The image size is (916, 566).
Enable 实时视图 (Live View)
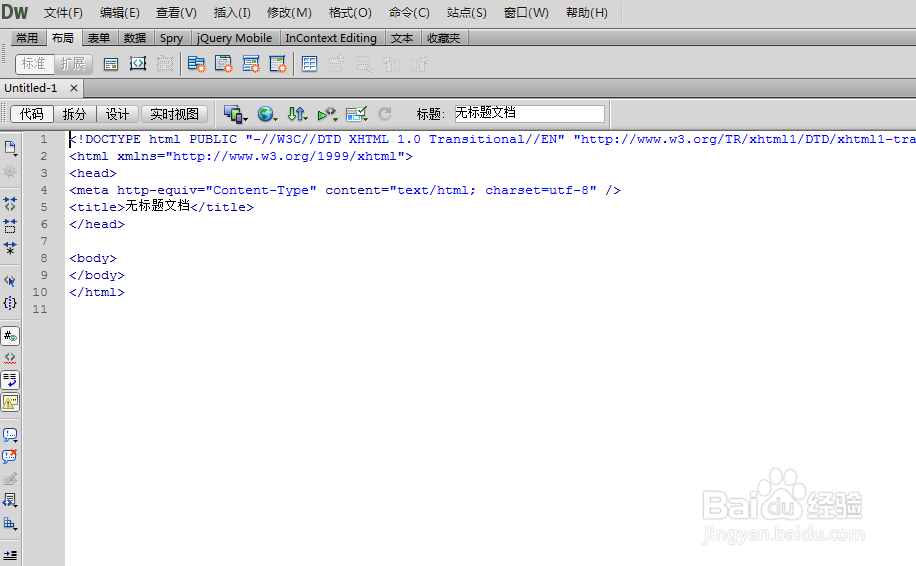click(174, 114)
